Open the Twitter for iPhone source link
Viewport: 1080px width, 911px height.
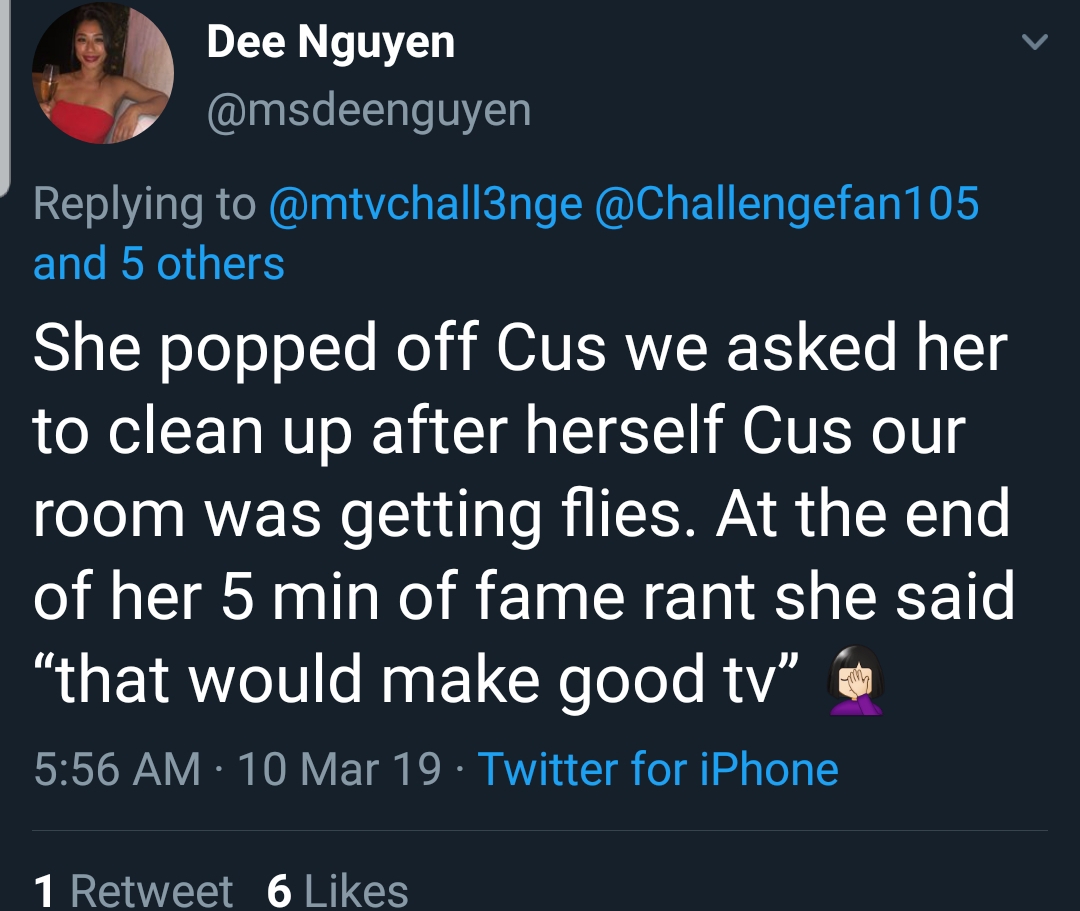click(658, 769)
